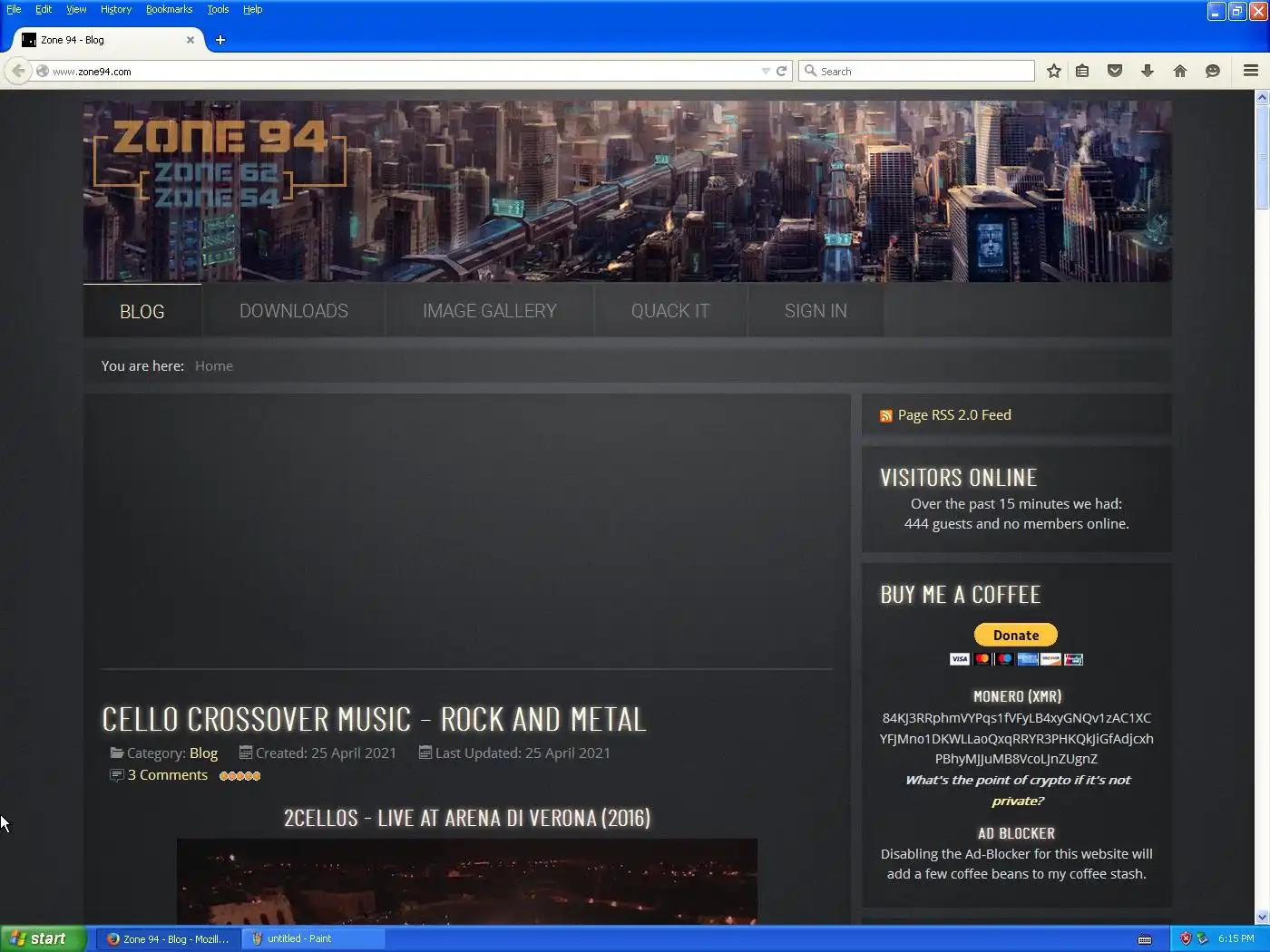
Task: Click the scrollbar up arrow
Action: 1262,97
